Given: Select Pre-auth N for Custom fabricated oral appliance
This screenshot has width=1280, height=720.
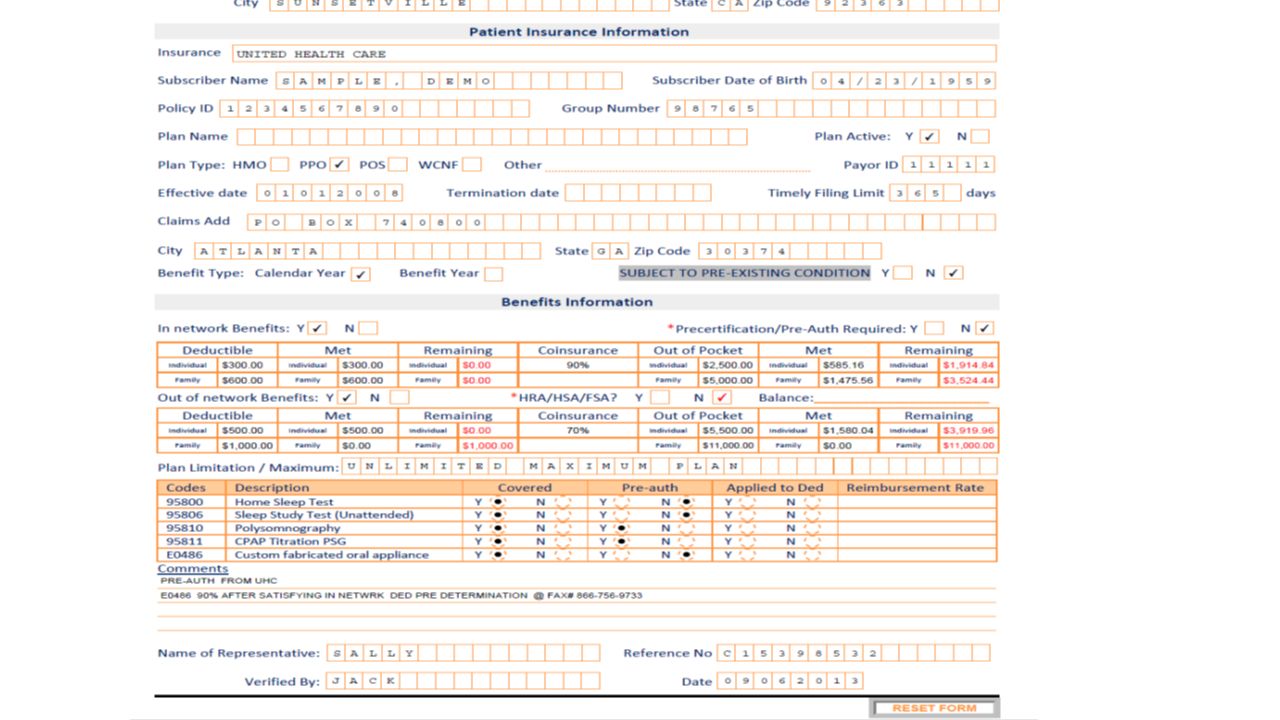Looking at the screenshot, I should (x=686, y=554).
